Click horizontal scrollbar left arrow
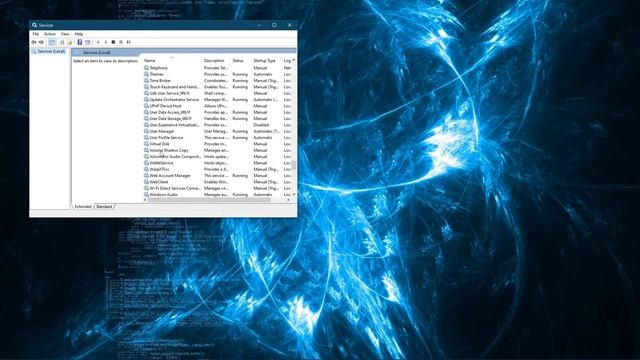 point(146,200)
